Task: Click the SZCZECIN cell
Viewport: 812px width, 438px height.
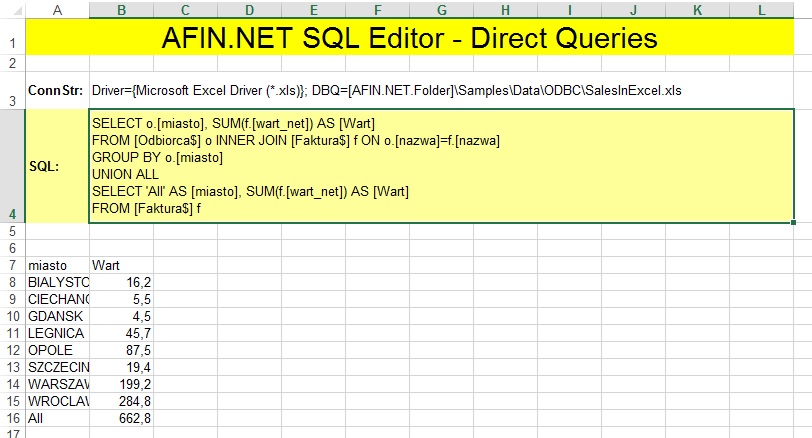Action: click(x=57, y=367)
